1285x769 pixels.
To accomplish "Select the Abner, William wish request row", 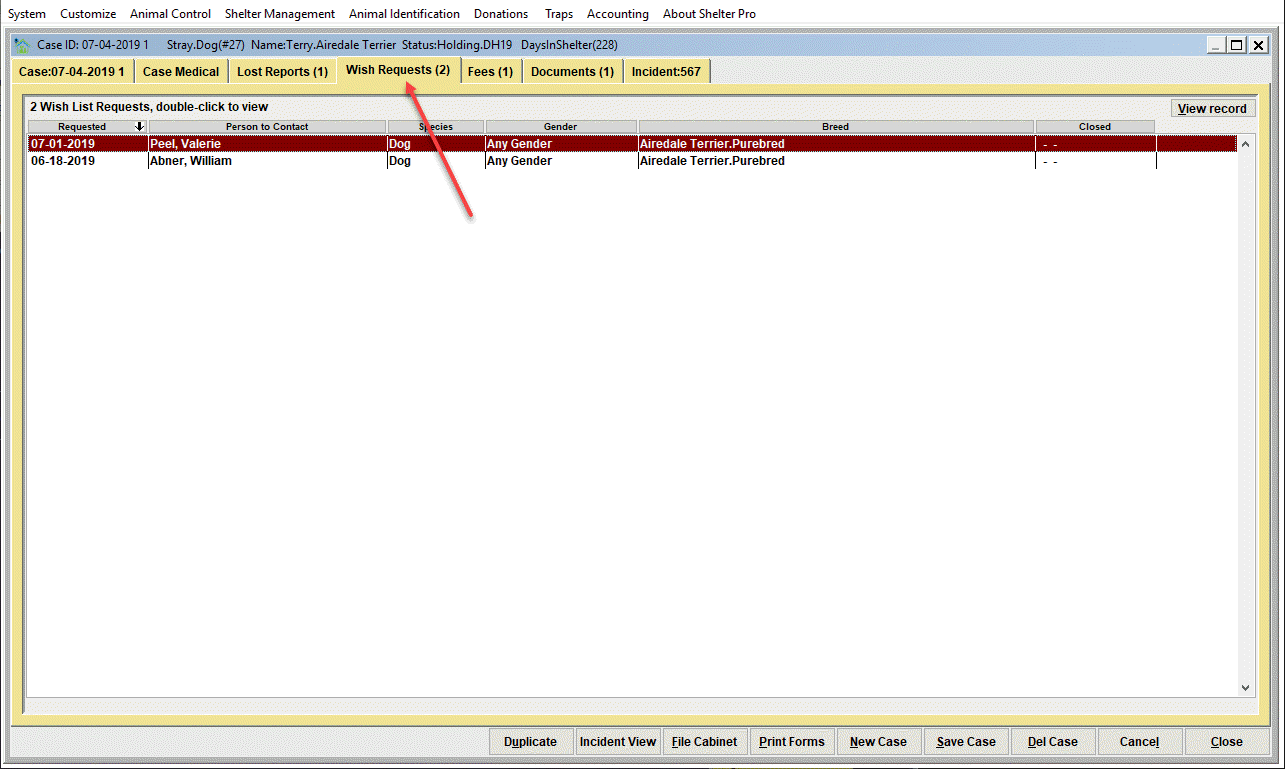I will coord(632,161).
